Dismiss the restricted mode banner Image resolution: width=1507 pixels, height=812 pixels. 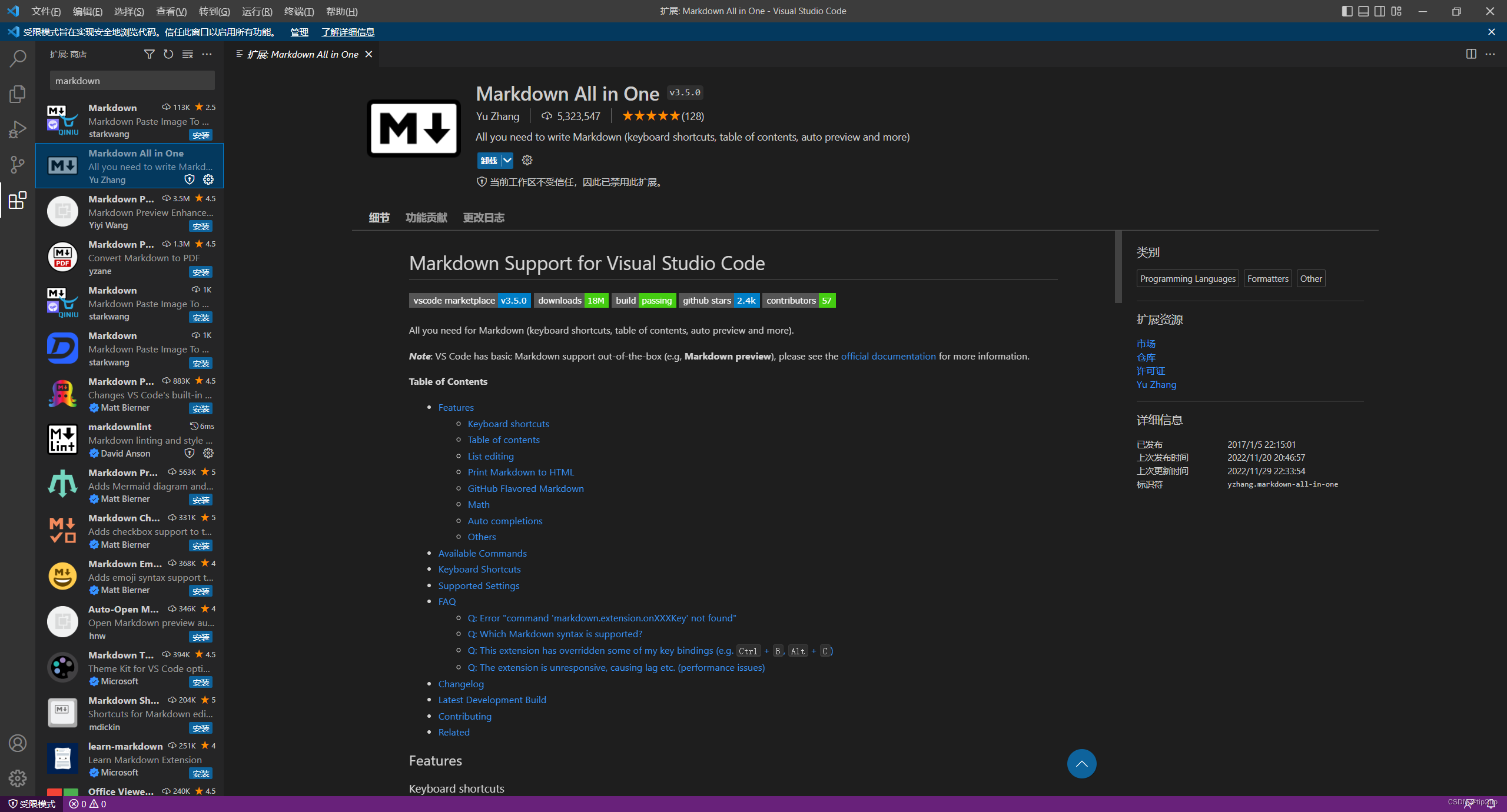click(1491, 32)
